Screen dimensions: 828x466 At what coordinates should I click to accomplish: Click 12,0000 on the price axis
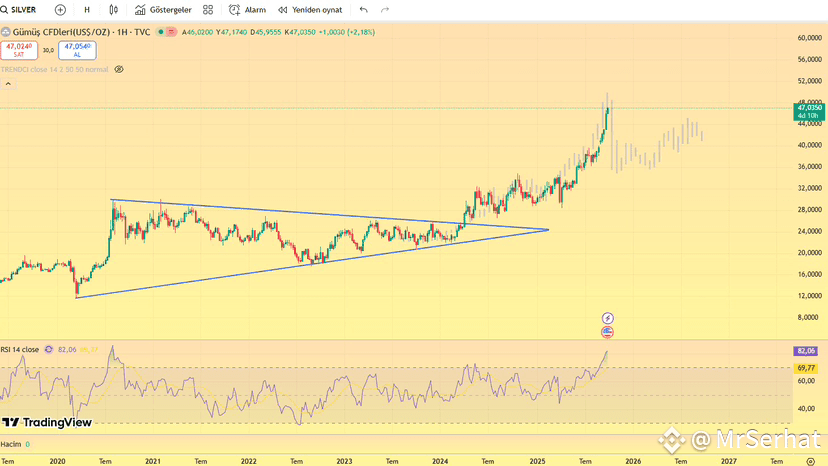point(810,296)
